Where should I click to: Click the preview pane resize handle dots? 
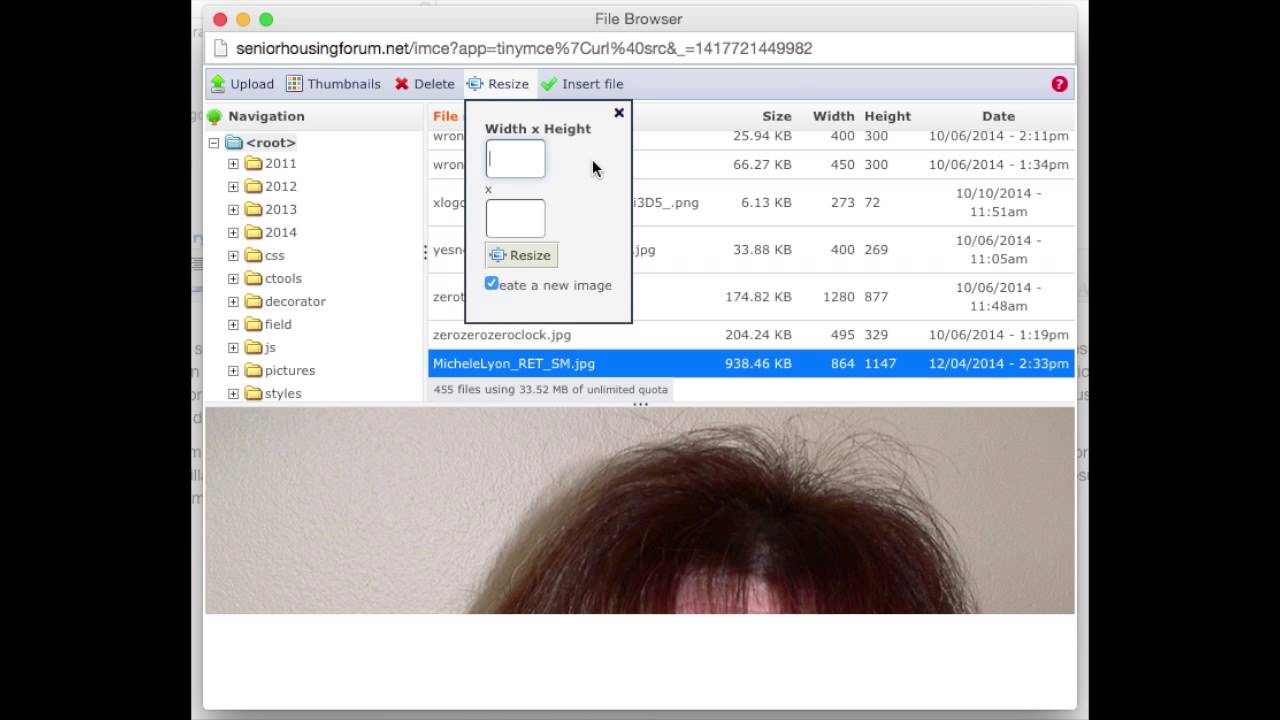point(640,404)
